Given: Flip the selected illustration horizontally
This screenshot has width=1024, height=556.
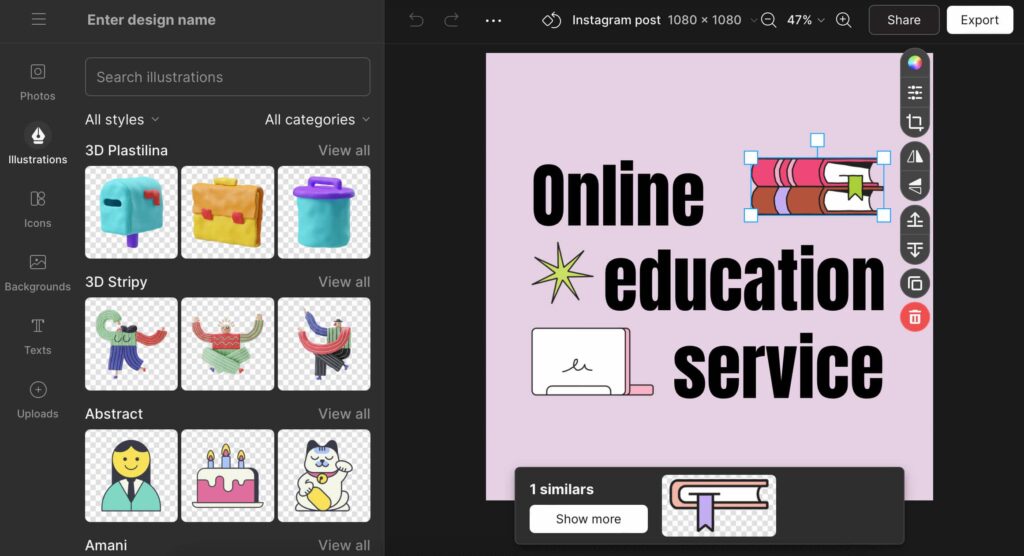Looking at the screenshot, I should click(x=914, y=156).
